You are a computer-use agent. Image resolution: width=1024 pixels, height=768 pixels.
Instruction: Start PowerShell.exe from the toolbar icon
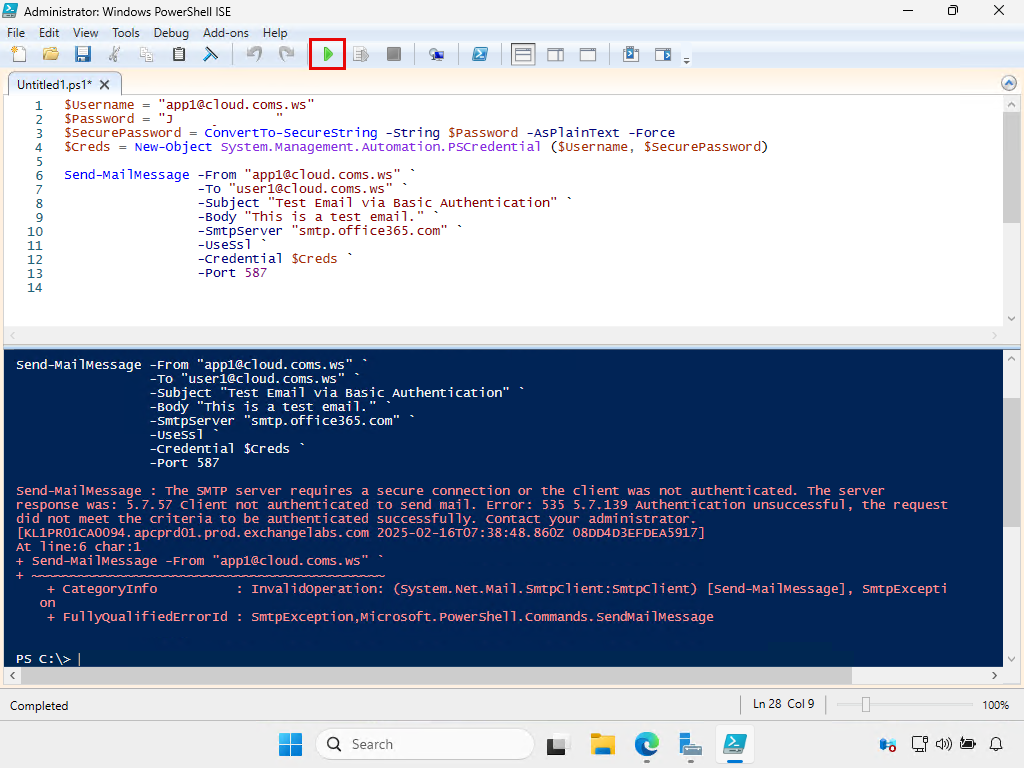[480, 54]
